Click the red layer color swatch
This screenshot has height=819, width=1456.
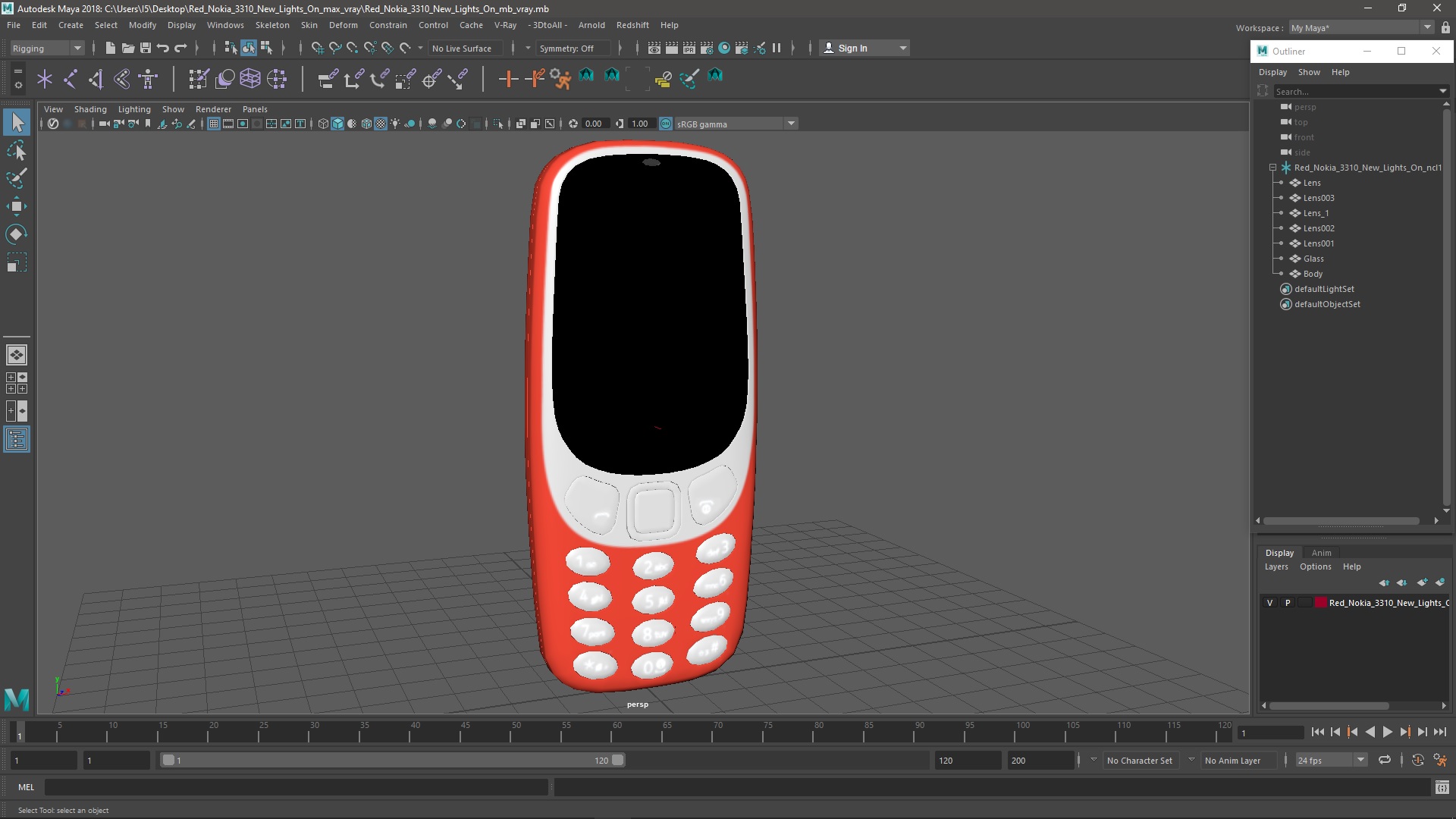click(1321, 603)
